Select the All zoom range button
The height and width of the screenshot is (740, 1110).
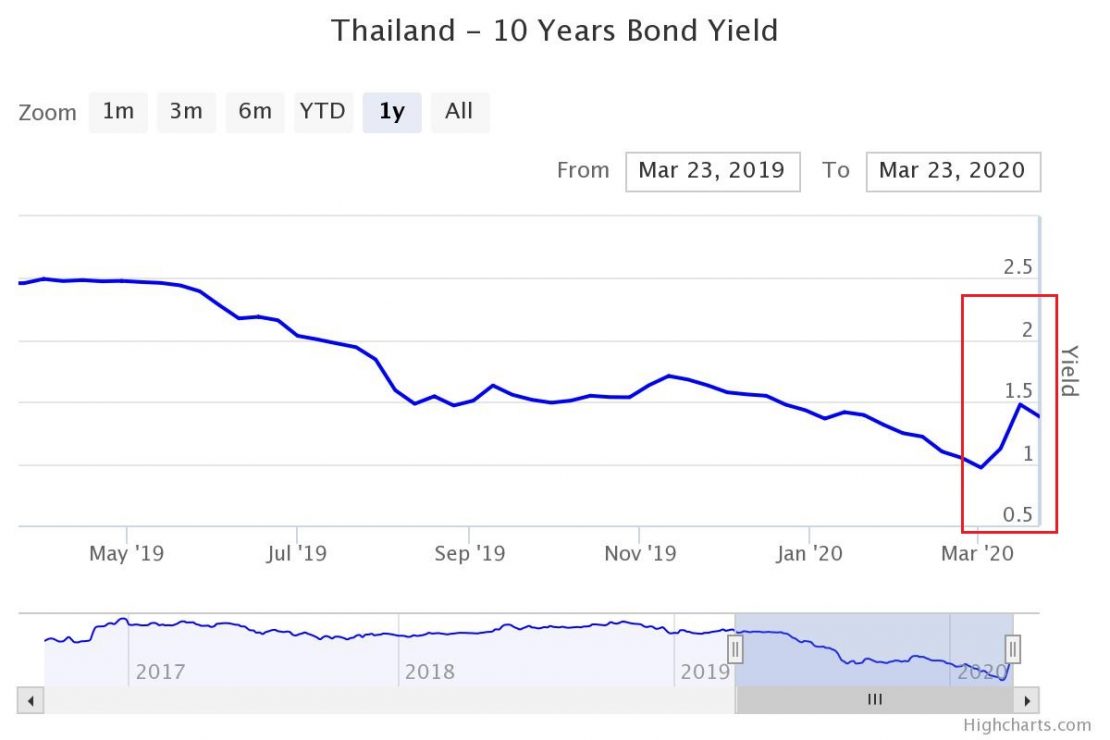(459, 112)
